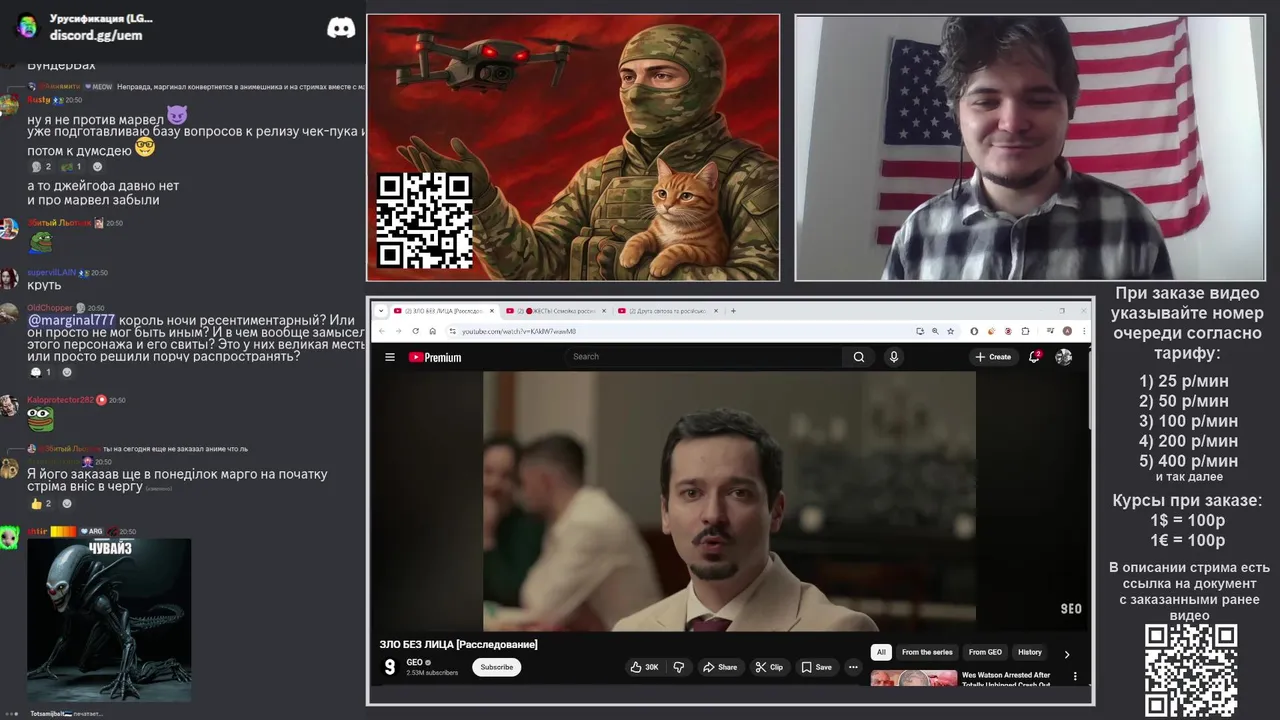Image resolution: width=1280 pixels, height=720 pixels.
Task: Click the Share arrow button under the video
Action: pyautogui.click(x=720, y=667)
